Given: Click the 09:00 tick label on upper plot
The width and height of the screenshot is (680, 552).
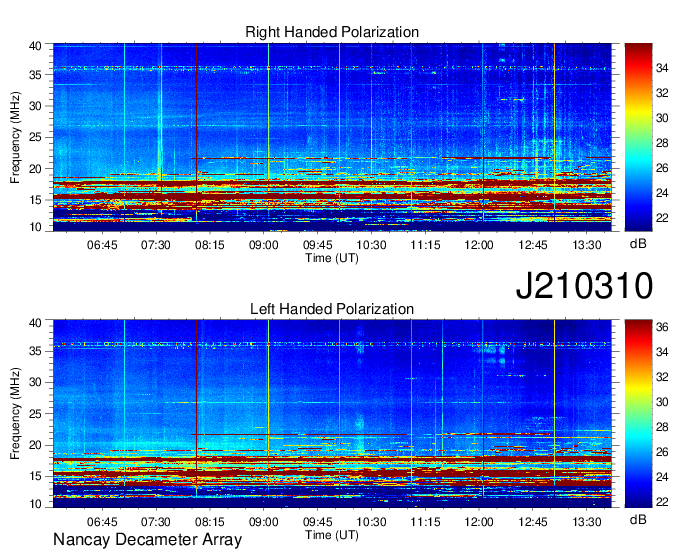Looking at the screenshot, I should (x=264, y=245).
